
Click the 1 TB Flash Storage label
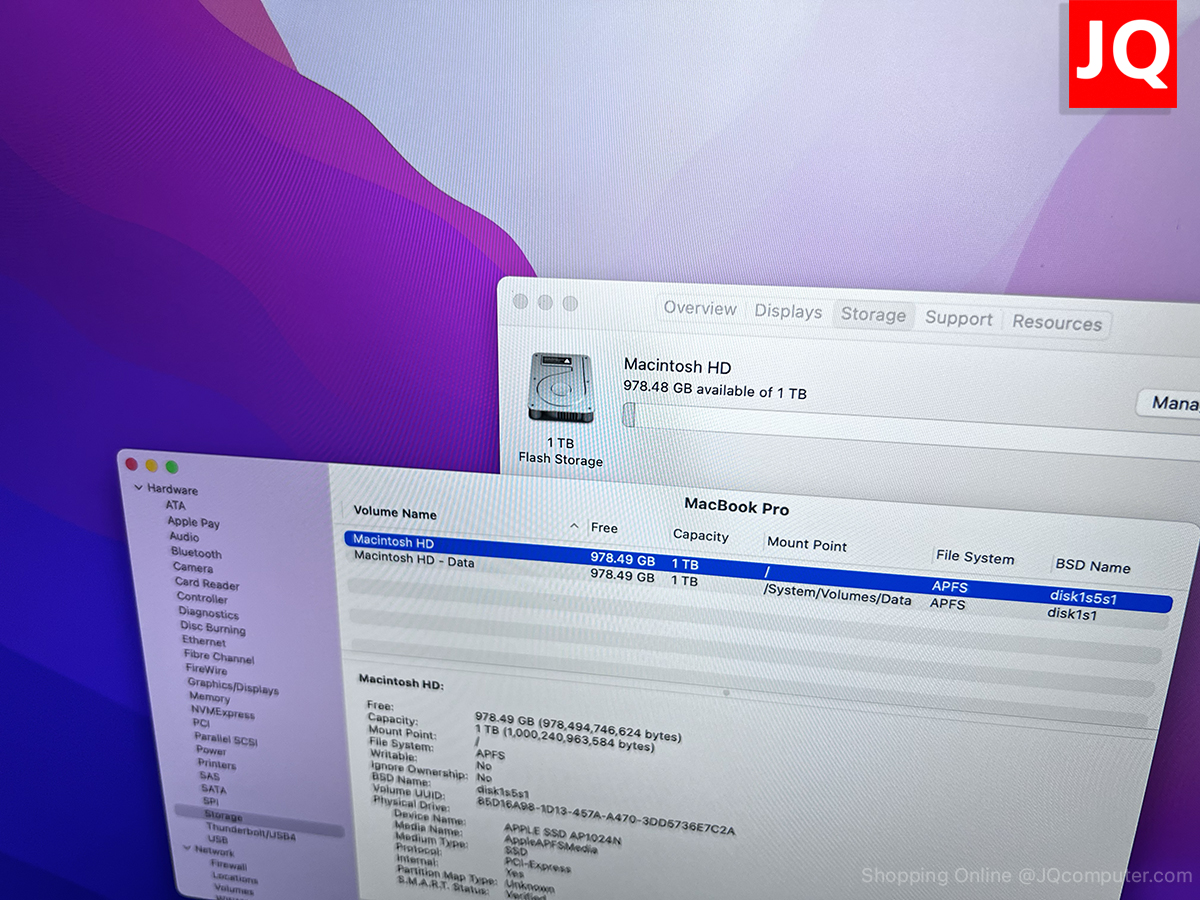click(560, 452)
